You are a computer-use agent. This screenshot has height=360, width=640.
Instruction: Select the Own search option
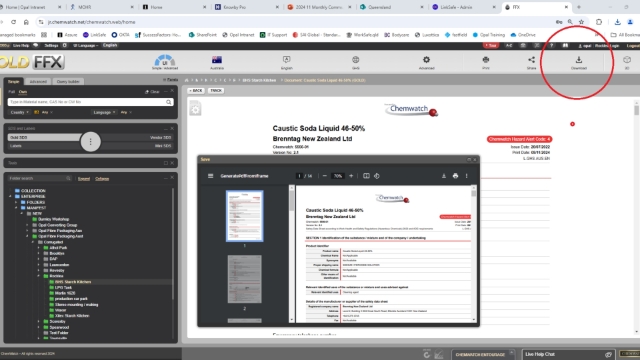coord(22,92)
